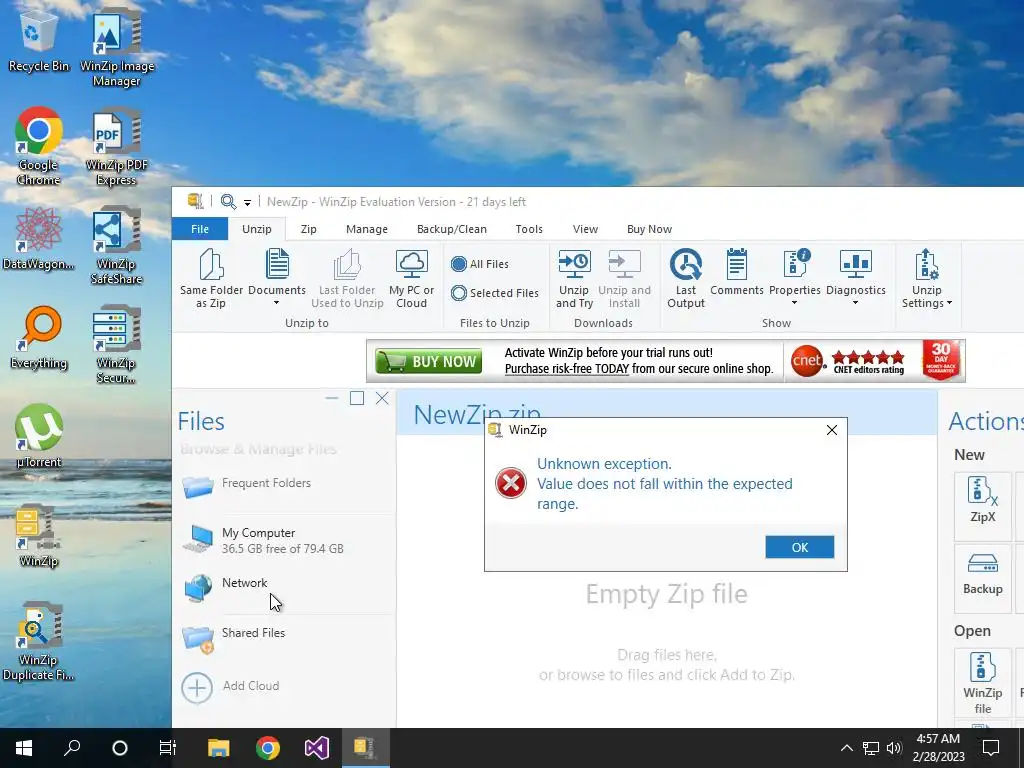Click the Add Cloud plus button

pos(197,688)
